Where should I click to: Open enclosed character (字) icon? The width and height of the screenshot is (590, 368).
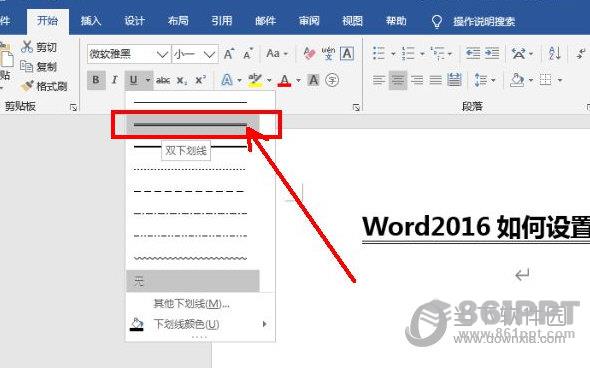[x=332, y=80]
